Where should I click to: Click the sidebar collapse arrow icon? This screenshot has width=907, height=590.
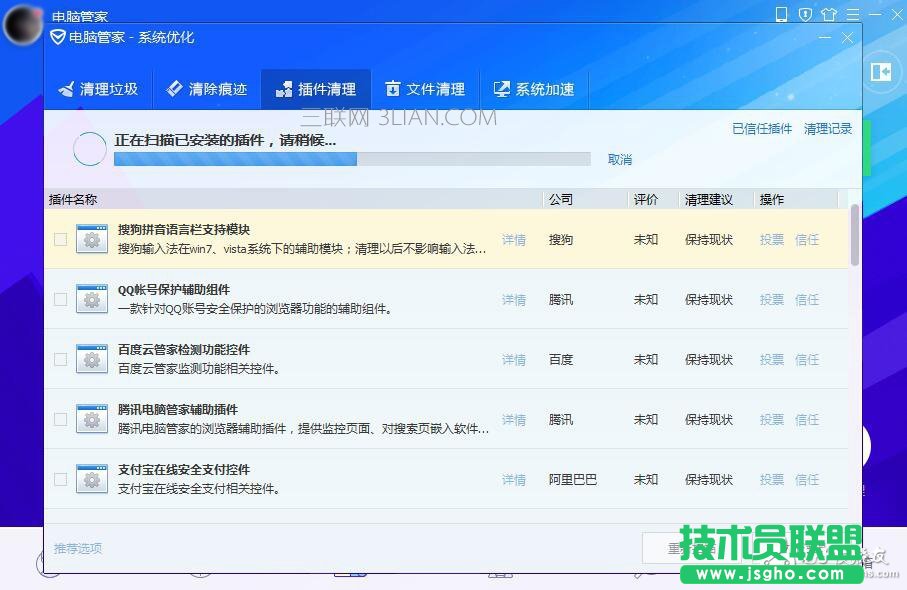[x=881, y=72]
